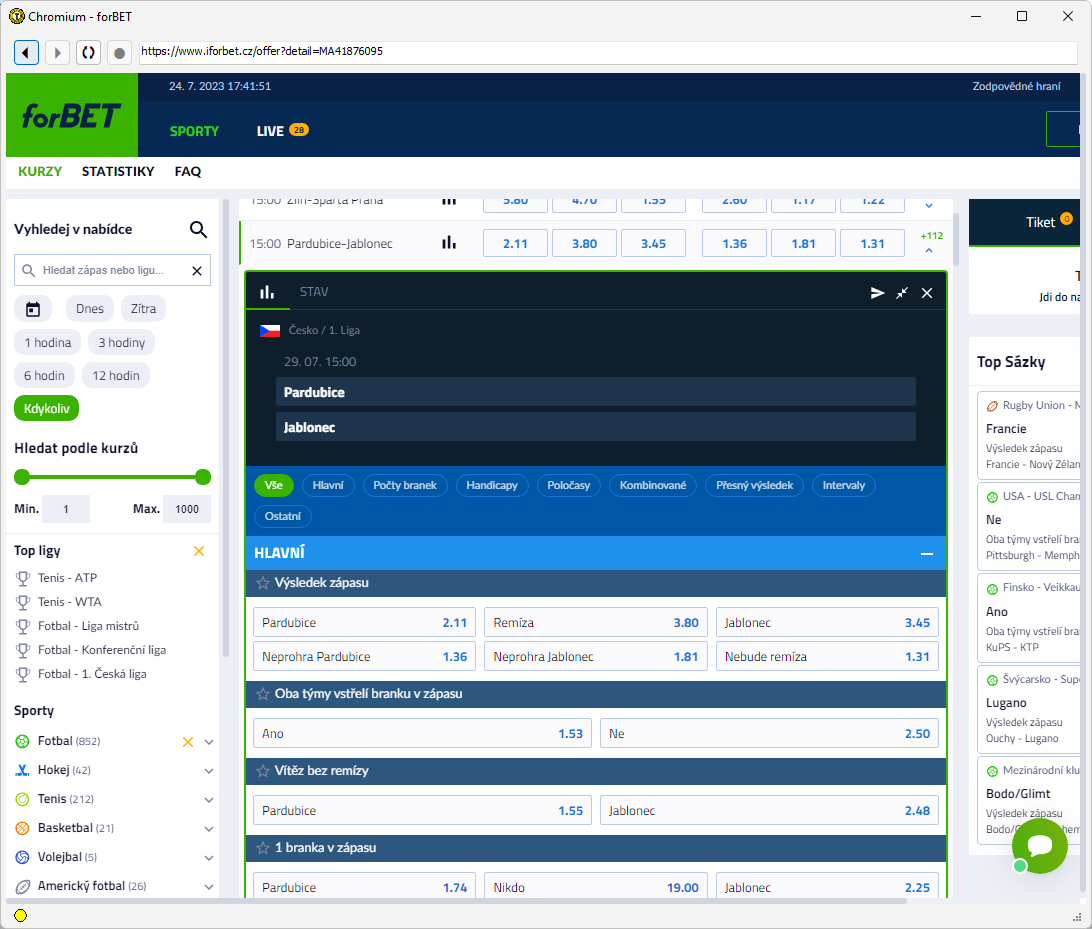Open statistics icon in Pardubice-Jablonec row
Screen dimensions: 1092x929
[x=449, y=243]
